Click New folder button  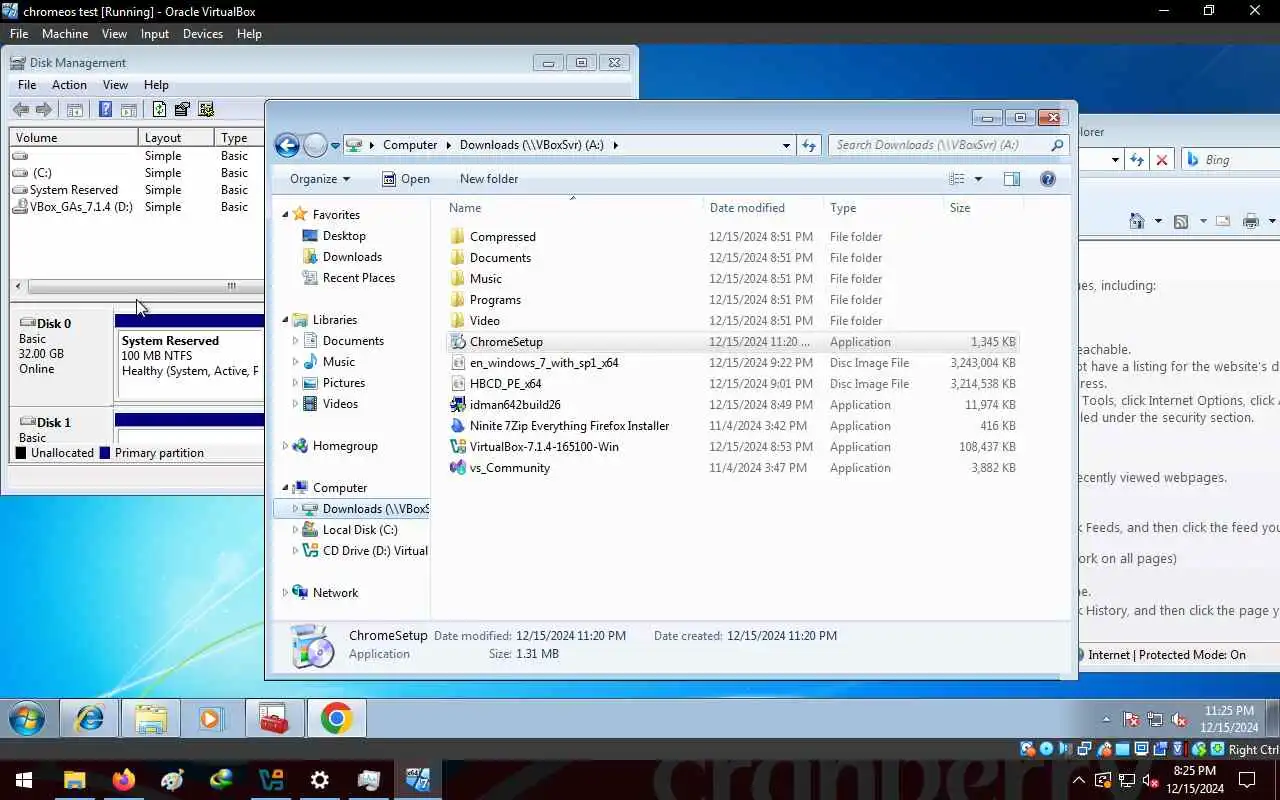coord(489,179)
